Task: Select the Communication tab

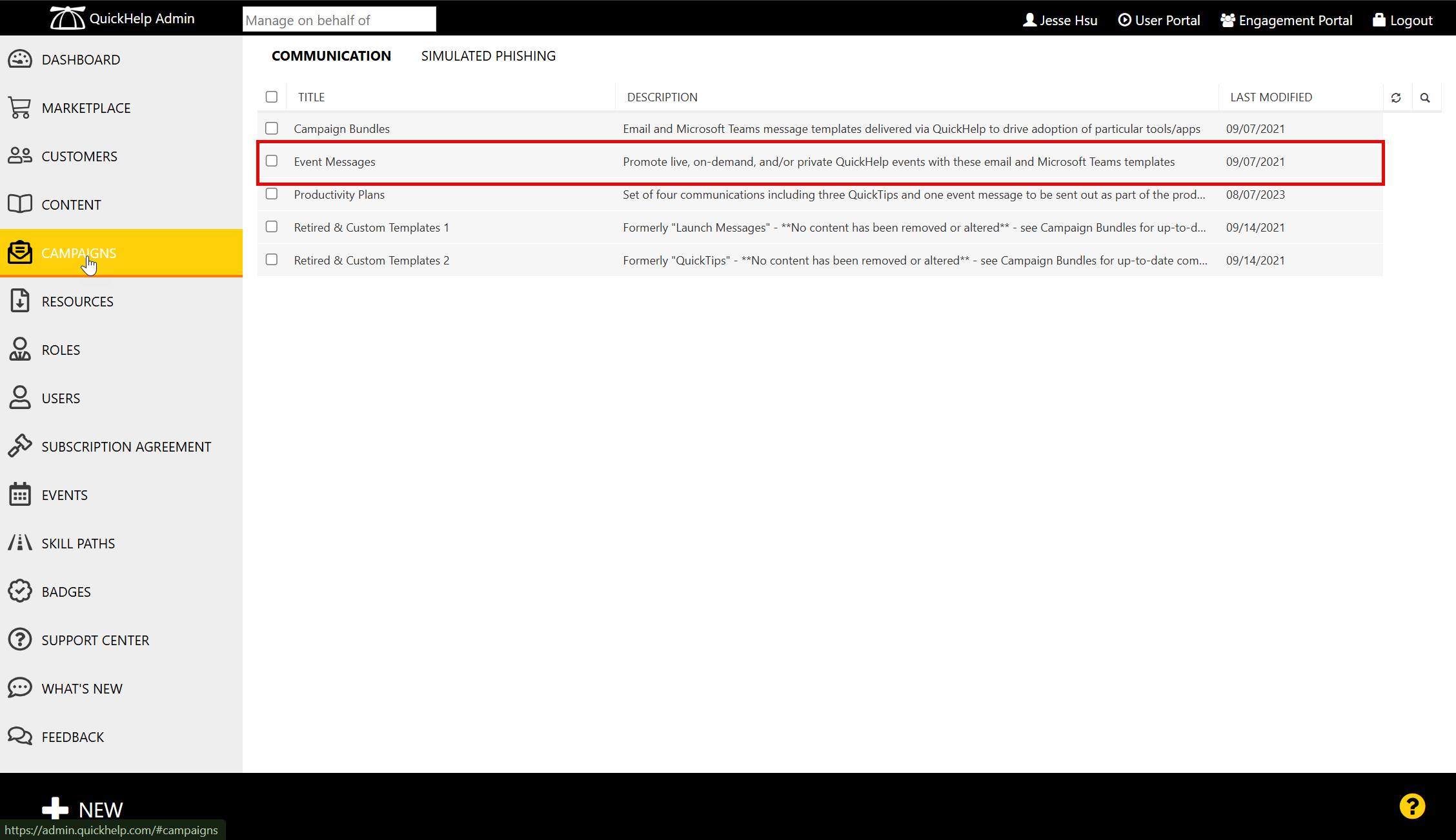Action: [x=331, y=56]
